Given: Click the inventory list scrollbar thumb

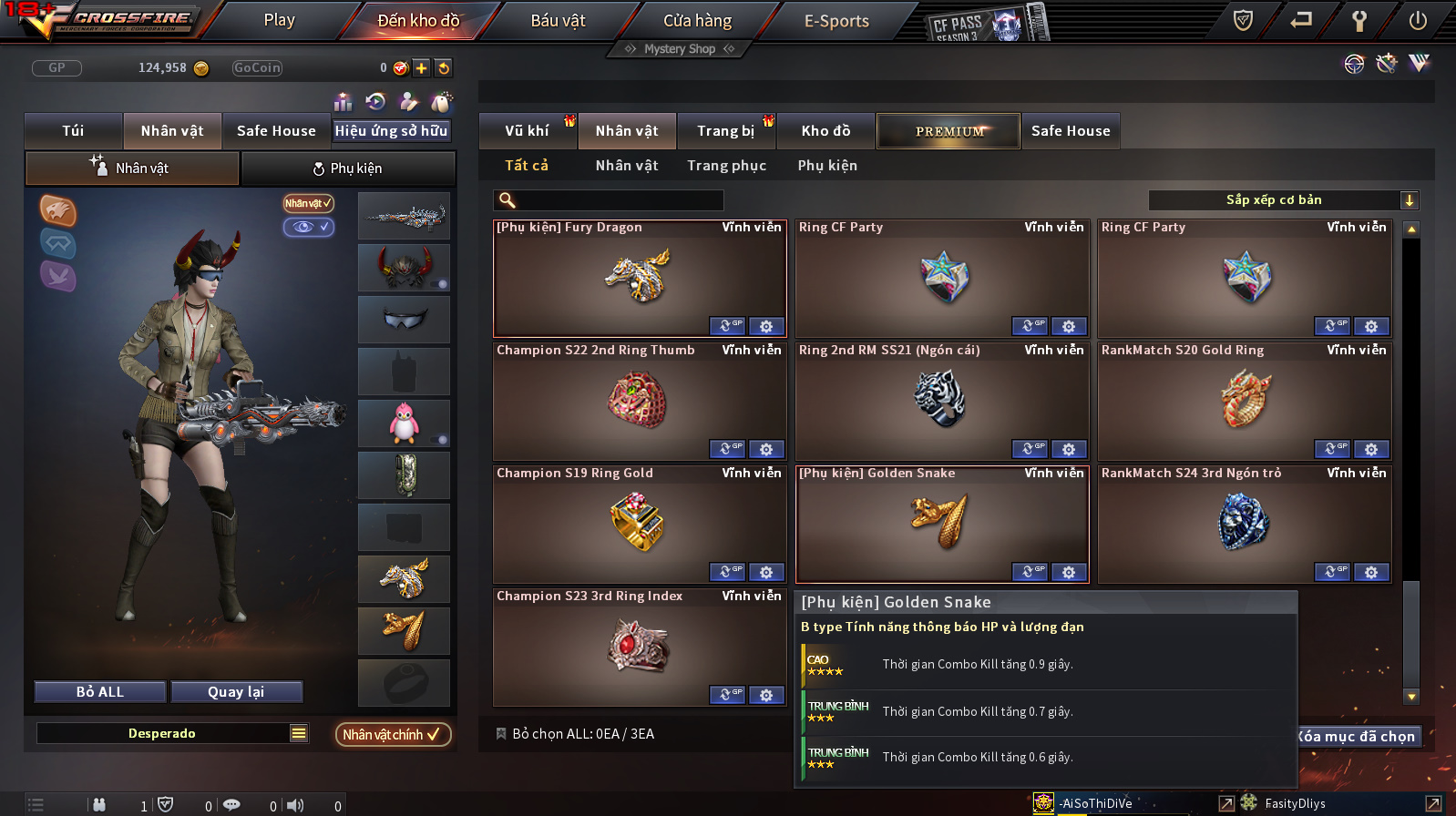Looking at the screenshot, I should click(x=1411, y=629).
